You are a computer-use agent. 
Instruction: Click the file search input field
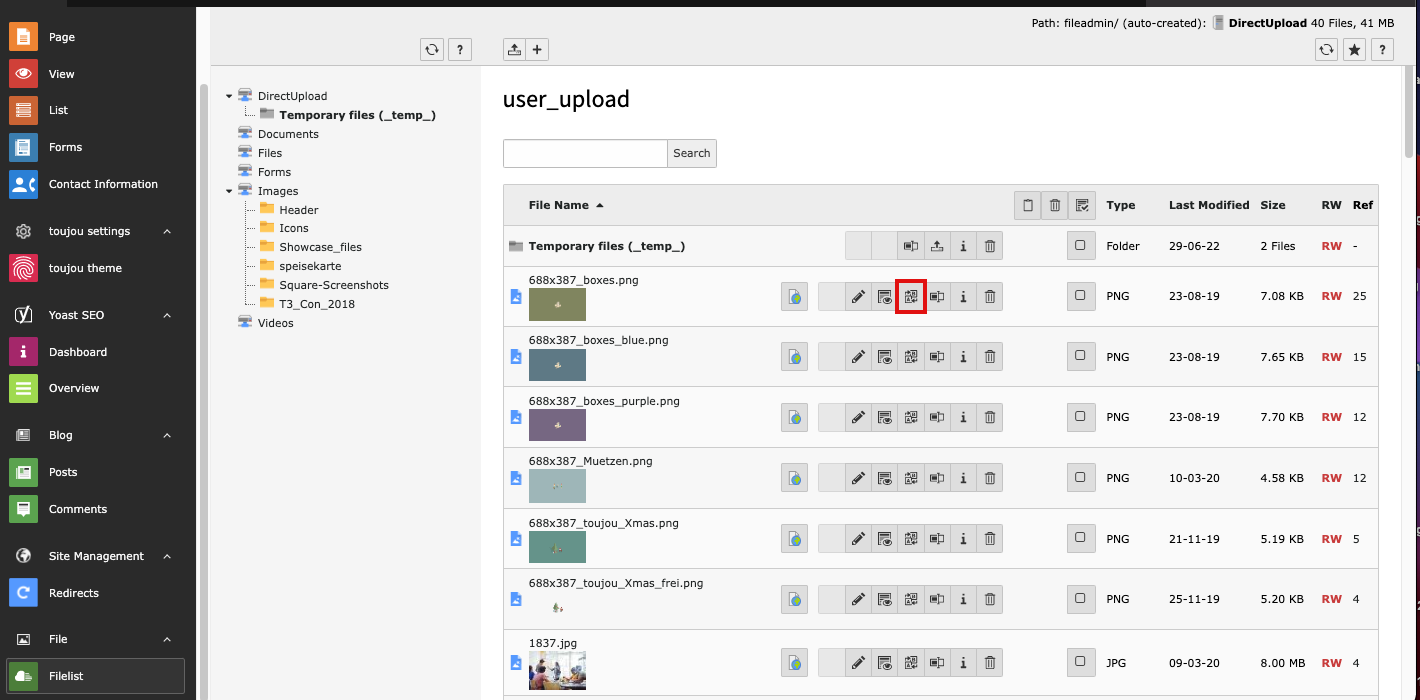pyautogui.click(x=585, y=153)
